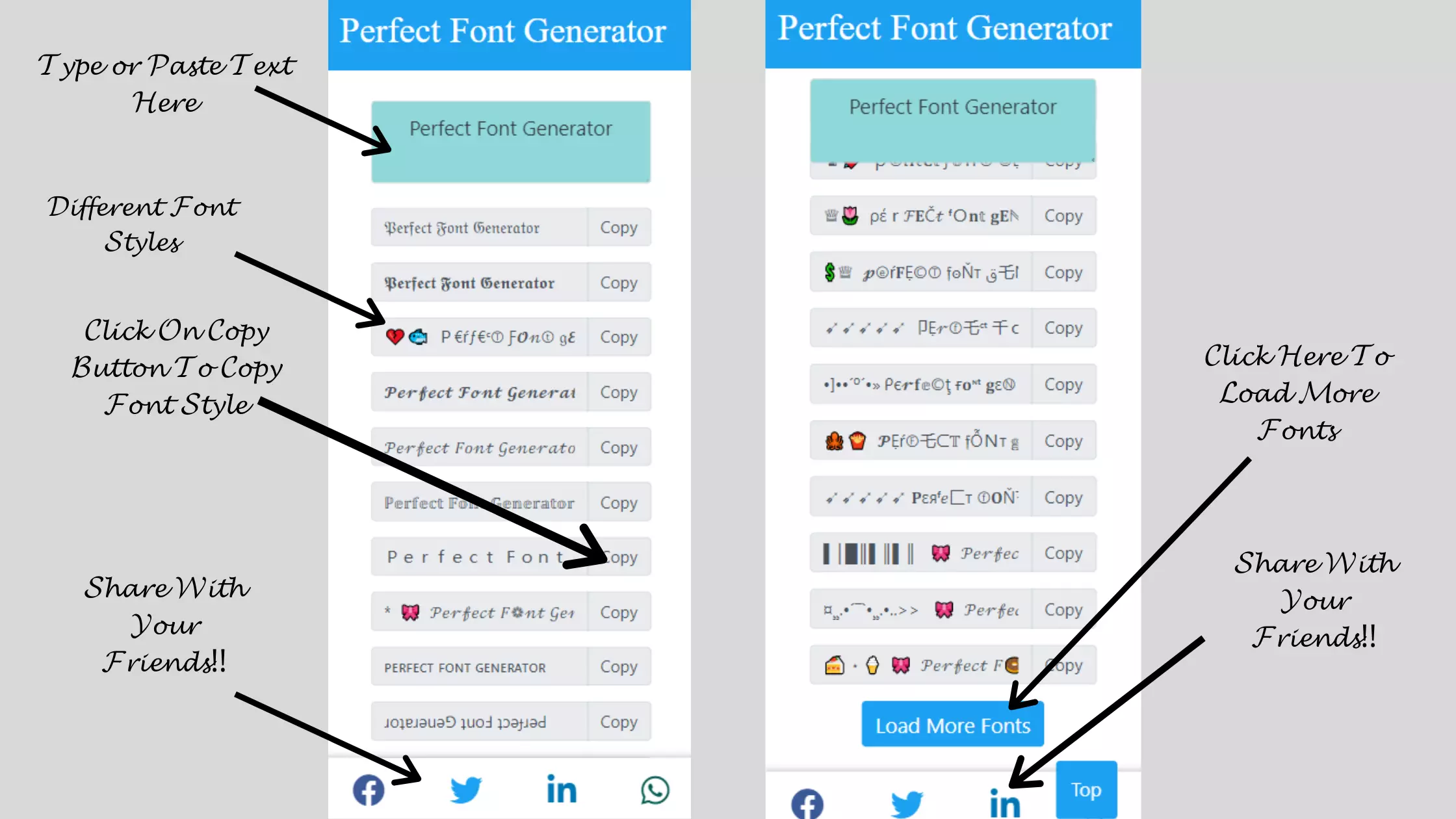Click Copy on italic script font
Screen dimensions: 1456x819
coord(618,447)
